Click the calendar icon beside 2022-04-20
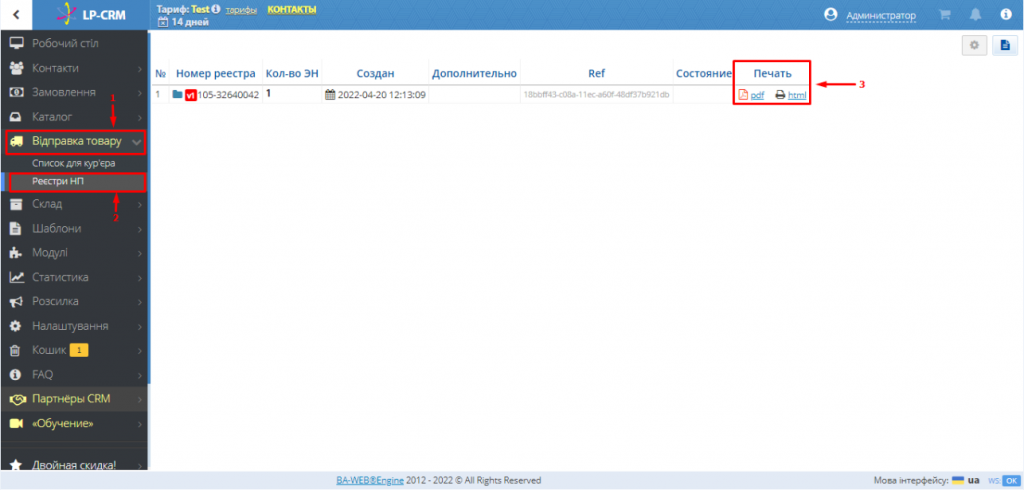 [x=330, y=95]
